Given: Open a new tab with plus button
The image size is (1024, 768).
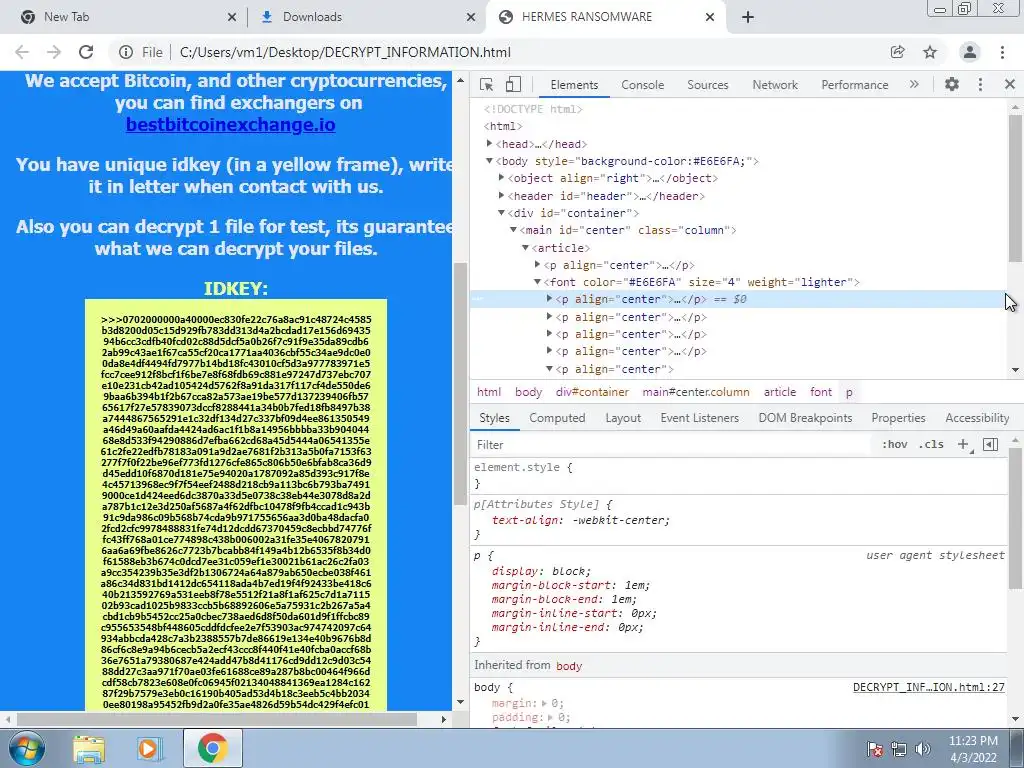Looking at the screenshot, I should (748, 17).
